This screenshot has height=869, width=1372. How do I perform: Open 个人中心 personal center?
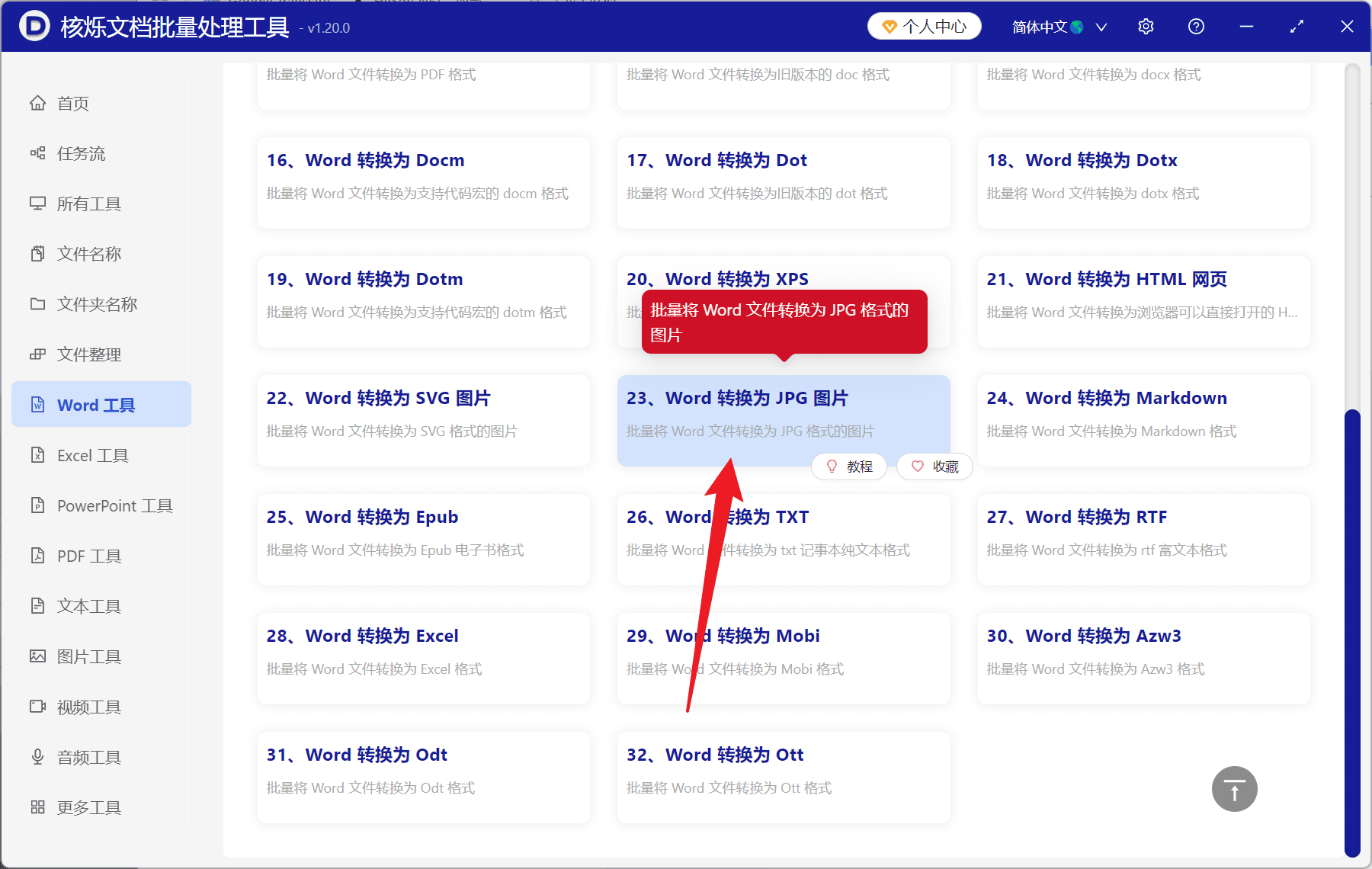(x=924, y=25)
